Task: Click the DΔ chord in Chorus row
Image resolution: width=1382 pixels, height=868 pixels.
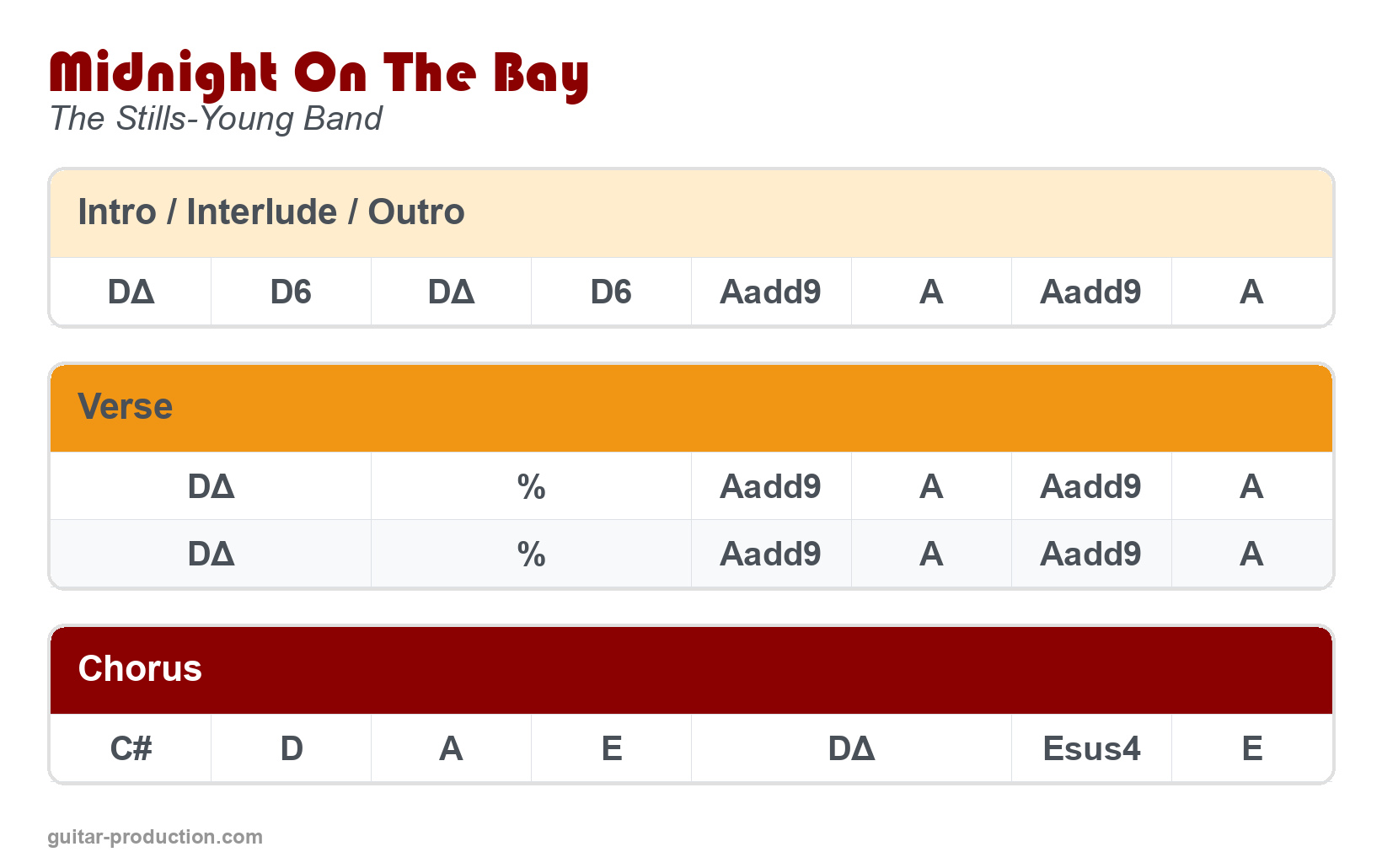Action: (851, 748)
